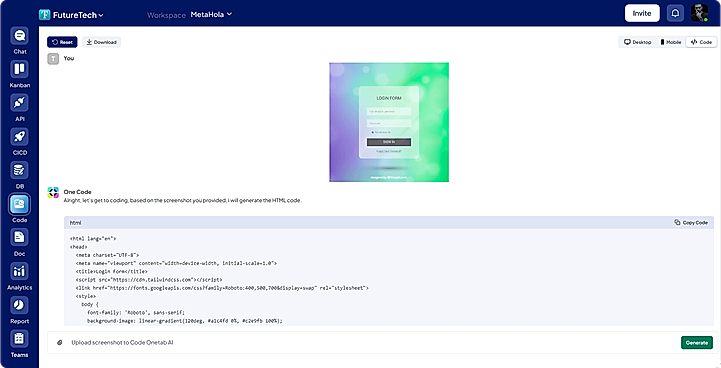The width and height of the screenshot is (721, 368).
Task: Select the Code sidebar icon
Action: coord(19,204)
